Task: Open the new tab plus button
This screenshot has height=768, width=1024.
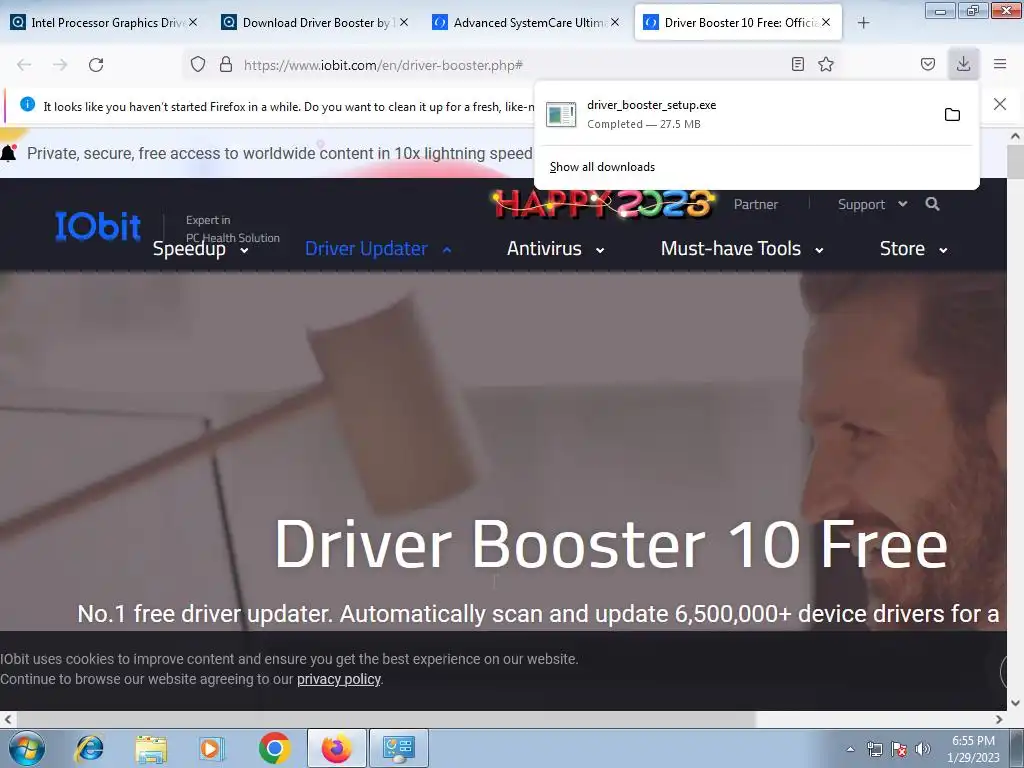Action: coord(863,23)
